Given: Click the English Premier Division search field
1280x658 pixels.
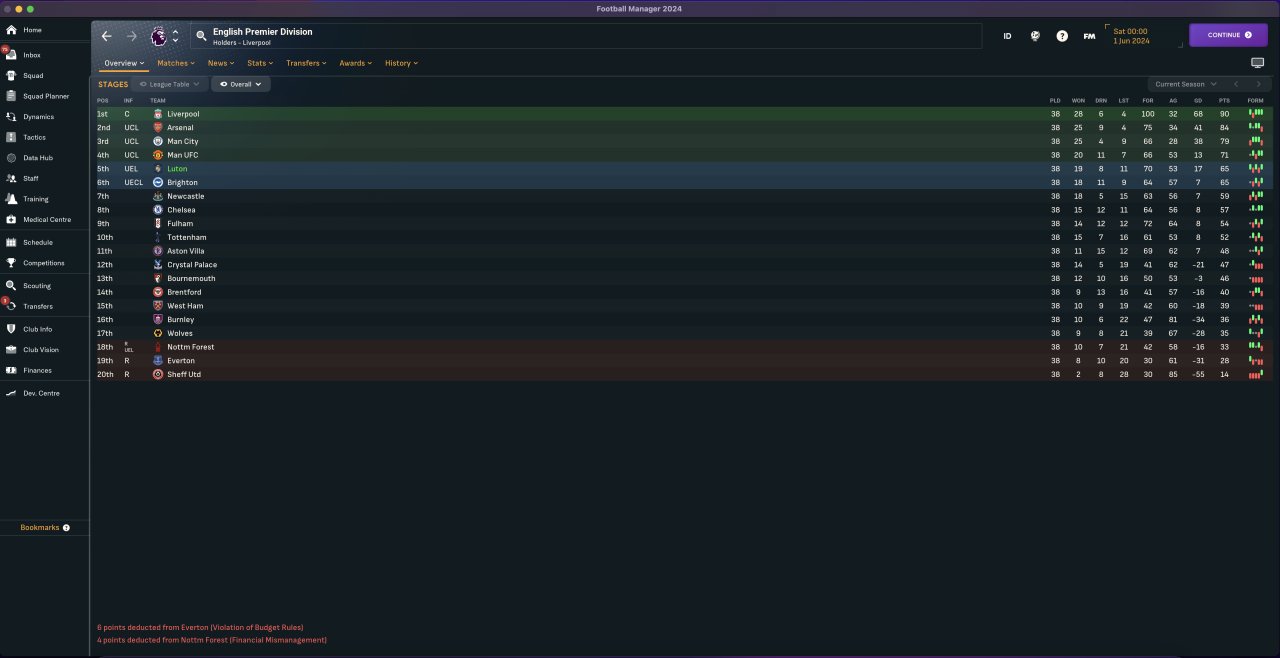Looking at the screenshot, I should coord(587,36).
